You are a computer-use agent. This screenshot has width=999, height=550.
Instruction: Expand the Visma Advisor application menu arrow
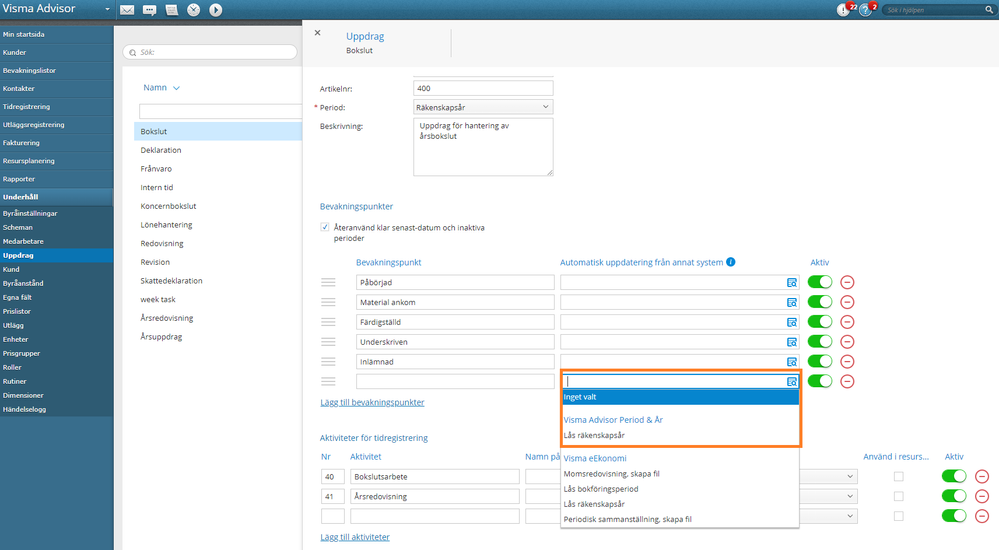tap(107, 10)
